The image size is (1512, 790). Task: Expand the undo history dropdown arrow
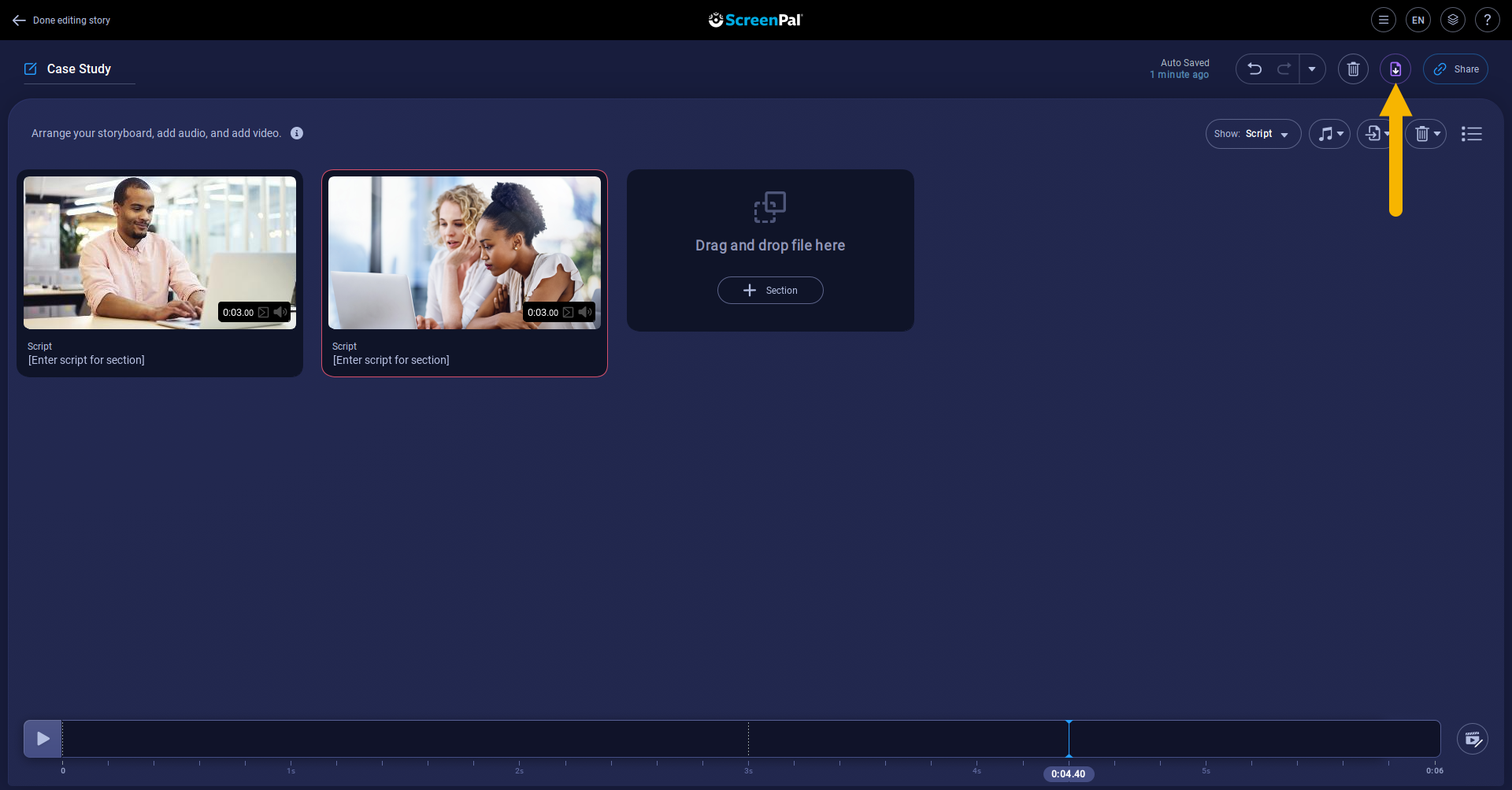(1312, 69)
